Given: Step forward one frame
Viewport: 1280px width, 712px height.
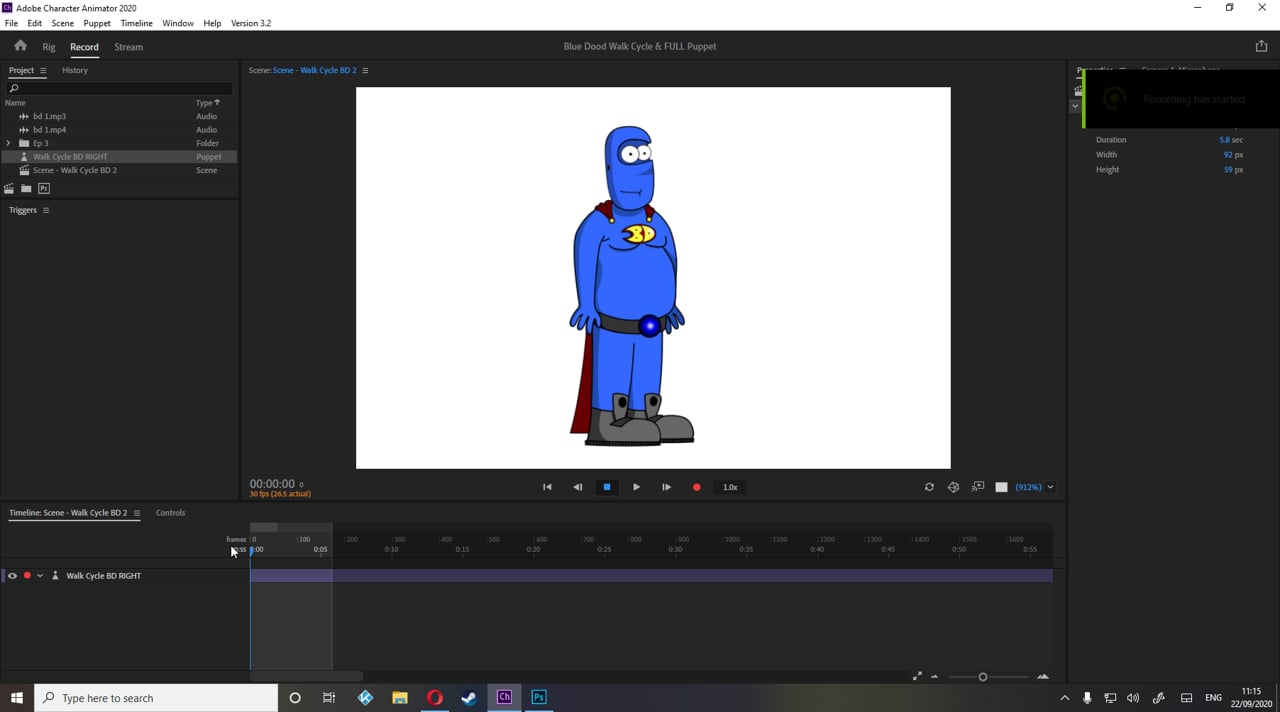Looking at the screenshot, I should [x=666, y=487].
